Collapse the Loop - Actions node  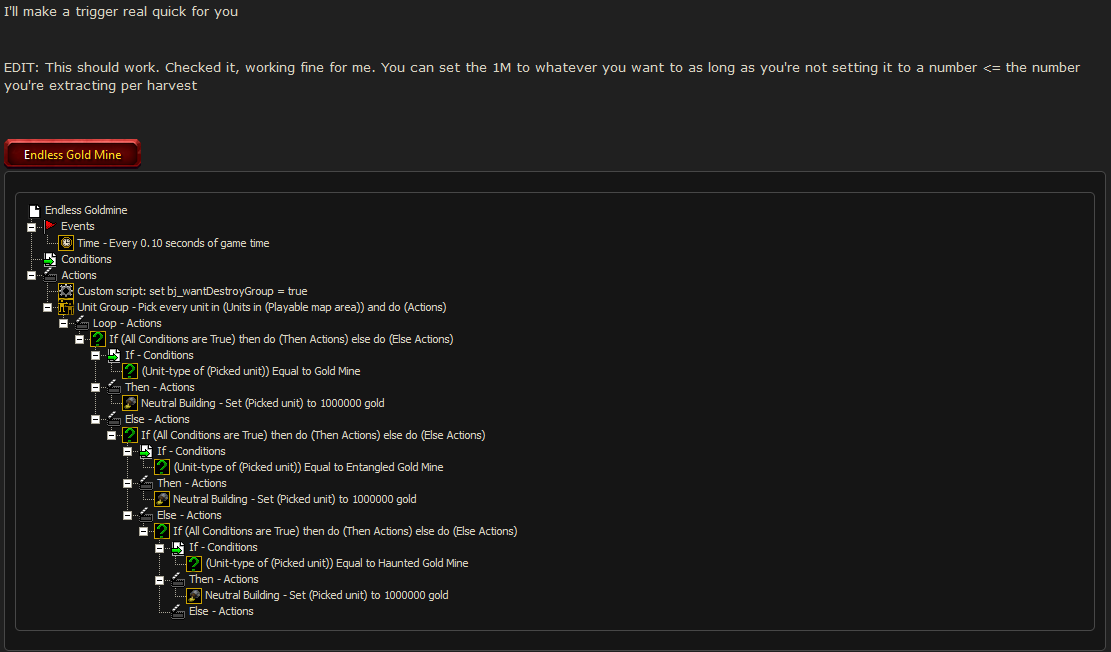[x=63, y=324]
